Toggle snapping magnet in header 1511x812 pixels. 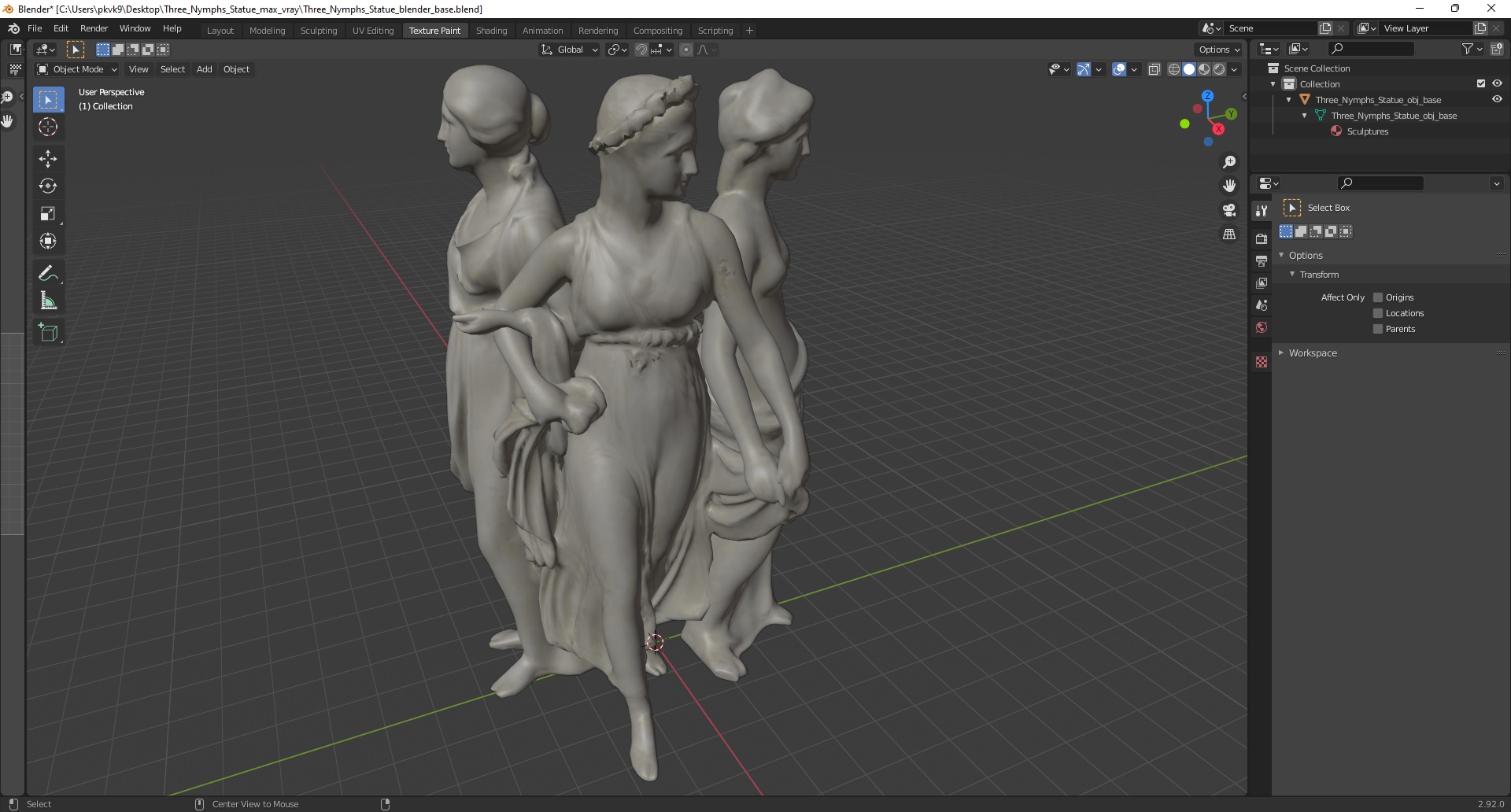click(x=641, y=50)
